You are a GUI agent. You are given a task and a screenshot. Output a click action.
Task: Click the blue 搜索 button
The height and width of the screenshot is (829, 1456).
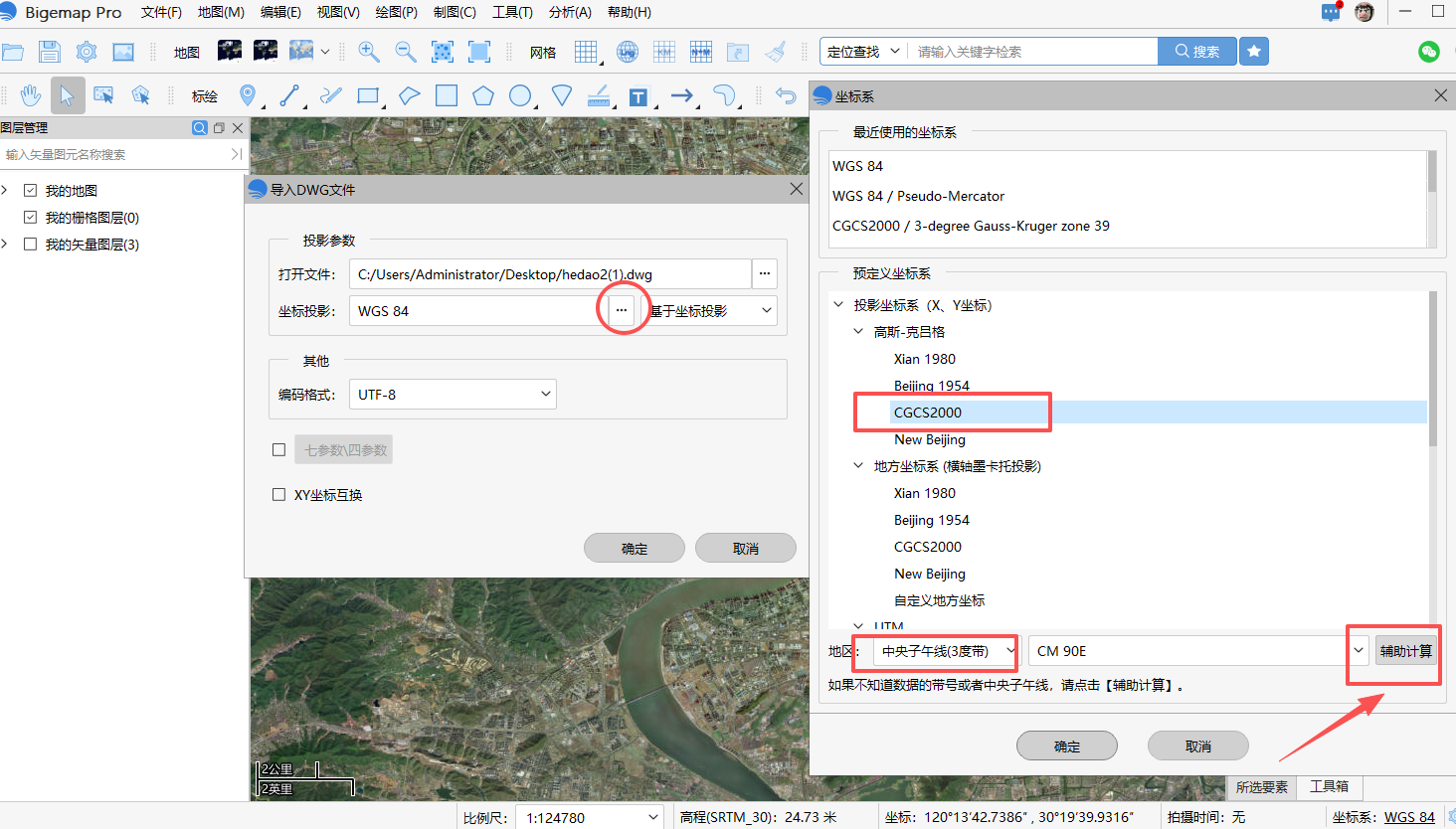tap(1197, 52)
